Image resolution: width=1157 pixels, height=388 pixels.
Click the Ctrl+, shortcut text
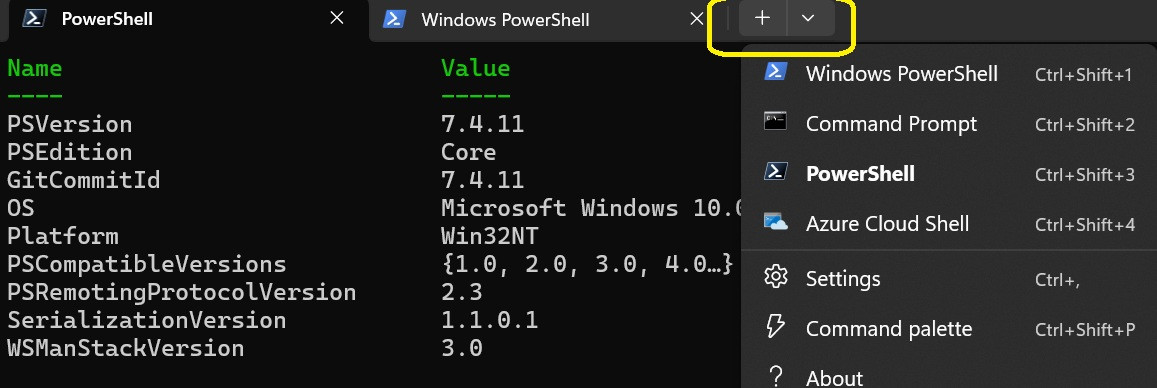tap(1057, 280)
